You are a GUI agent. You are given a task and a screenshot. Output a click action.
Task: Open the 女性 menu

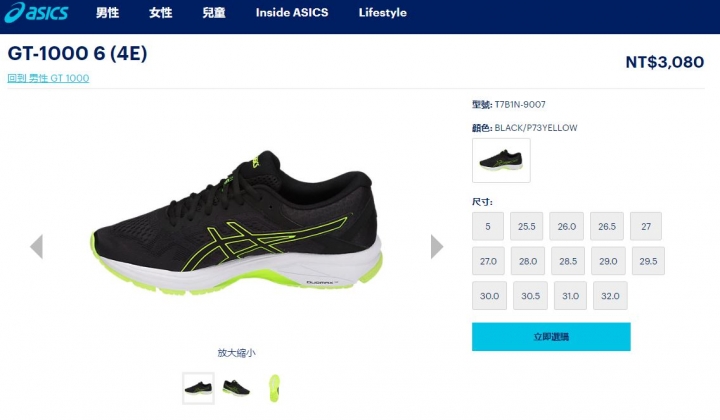(161, 13)
